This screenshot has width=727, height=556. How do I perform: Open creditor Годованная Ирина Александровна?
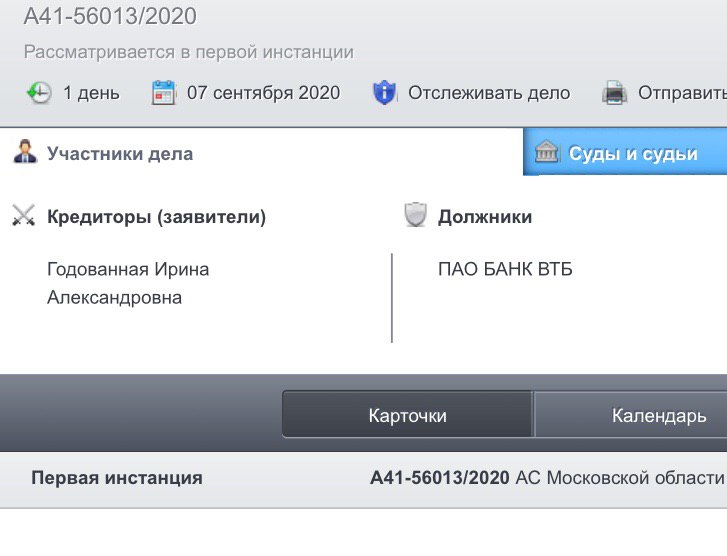click(x=128, y=283)
